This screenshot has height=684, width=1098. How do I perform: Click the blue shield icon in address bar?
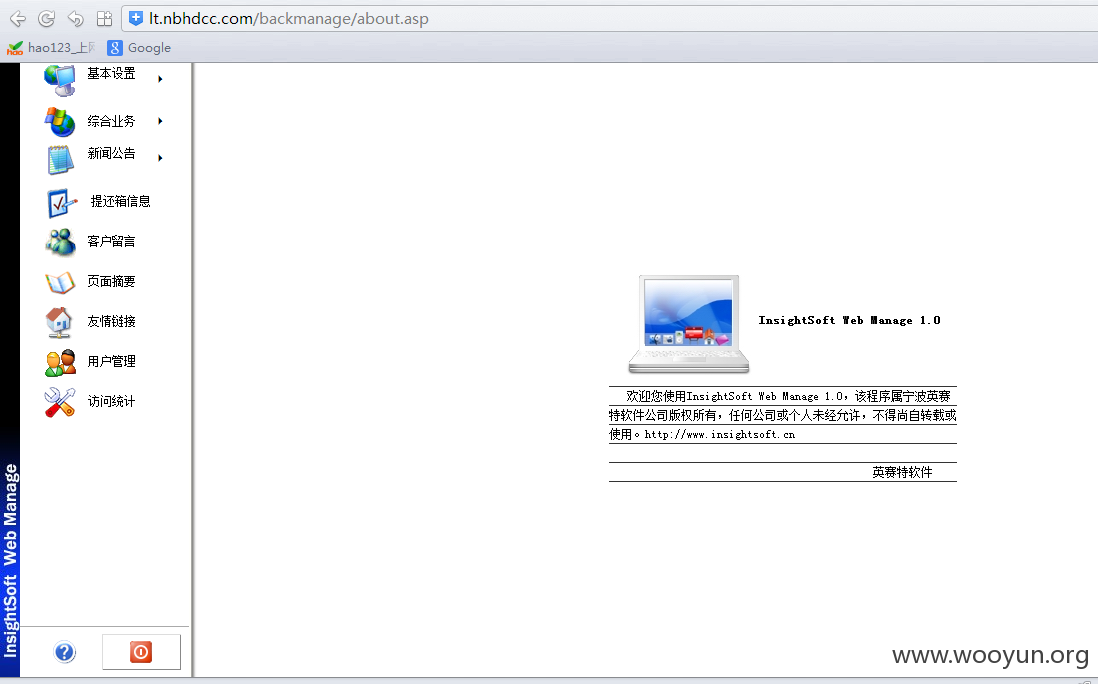point(136,19)
